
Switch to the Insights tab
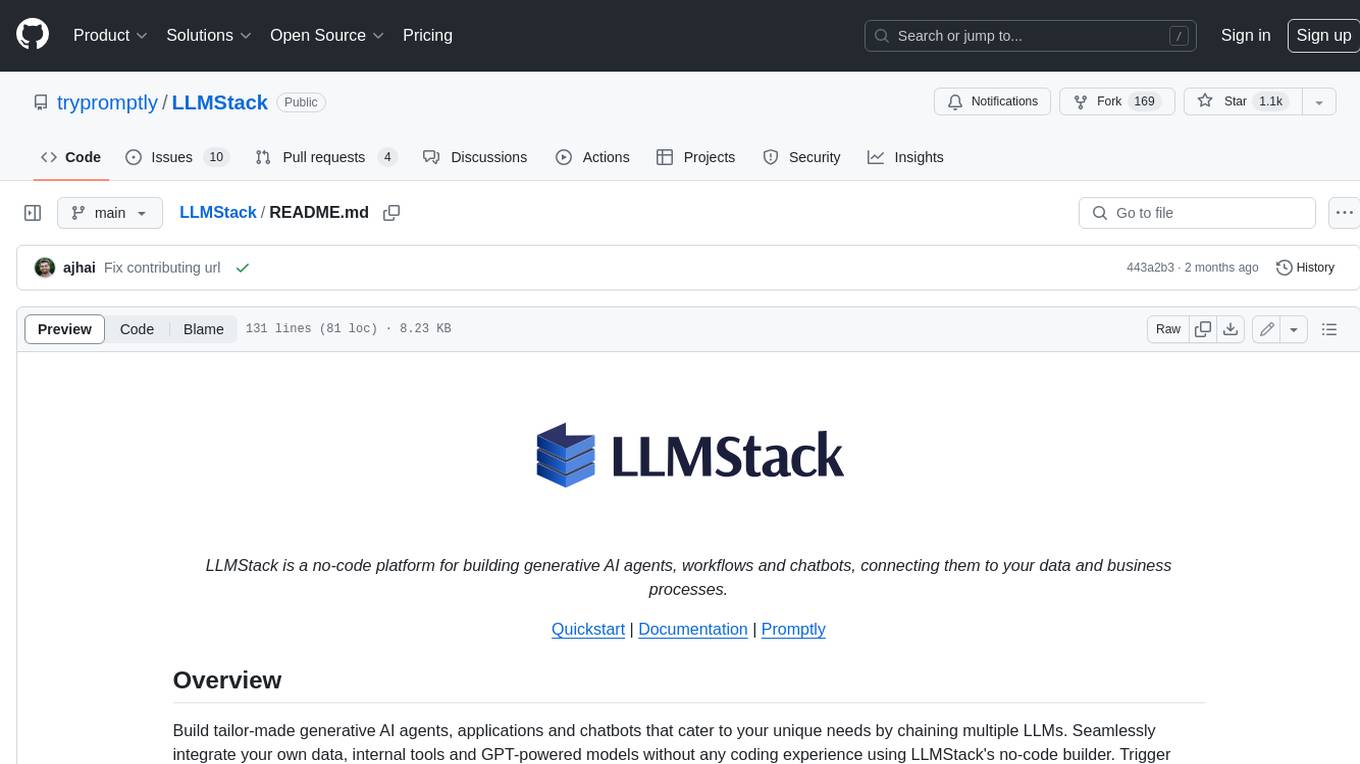[x=905, y=157]
